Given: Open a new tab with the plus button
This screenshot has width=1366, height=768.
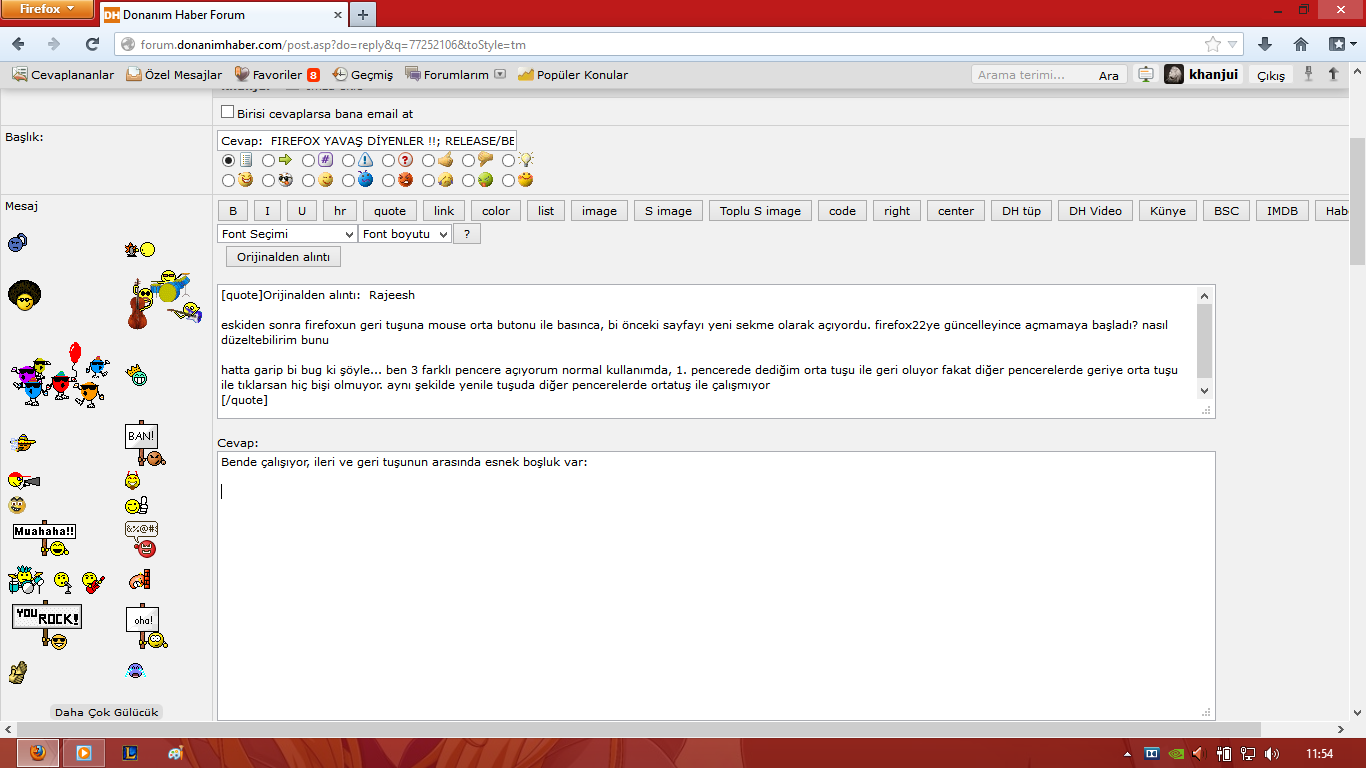Looking at the screenshot, I should tap(363, 14).
